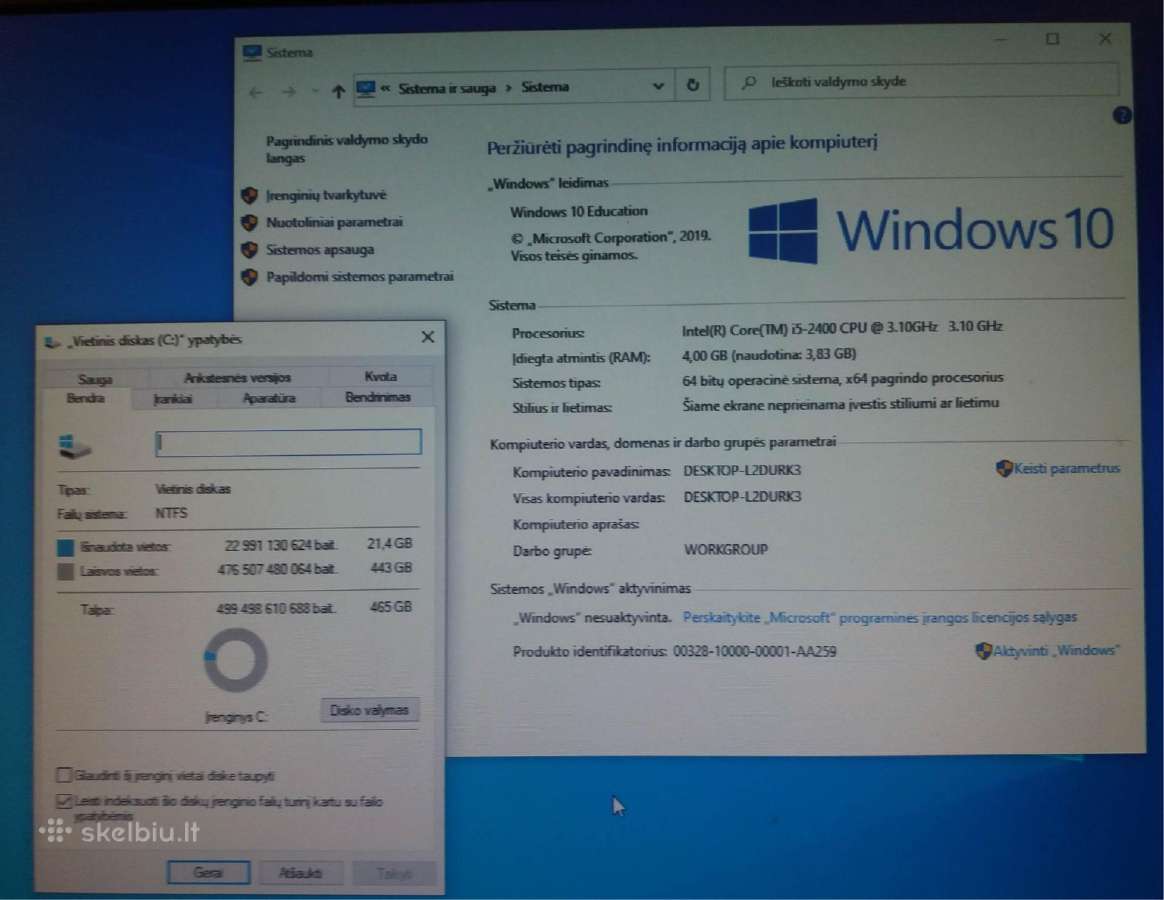The width and height of the screenshot is (1164, 900).
Task: Refresh the Sistema address bar
Action: [x=693, y=85]
